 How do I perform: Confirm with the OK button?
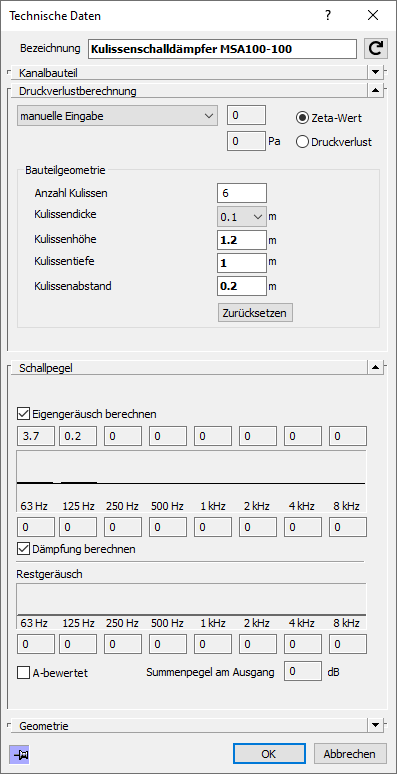pos(269,754)
